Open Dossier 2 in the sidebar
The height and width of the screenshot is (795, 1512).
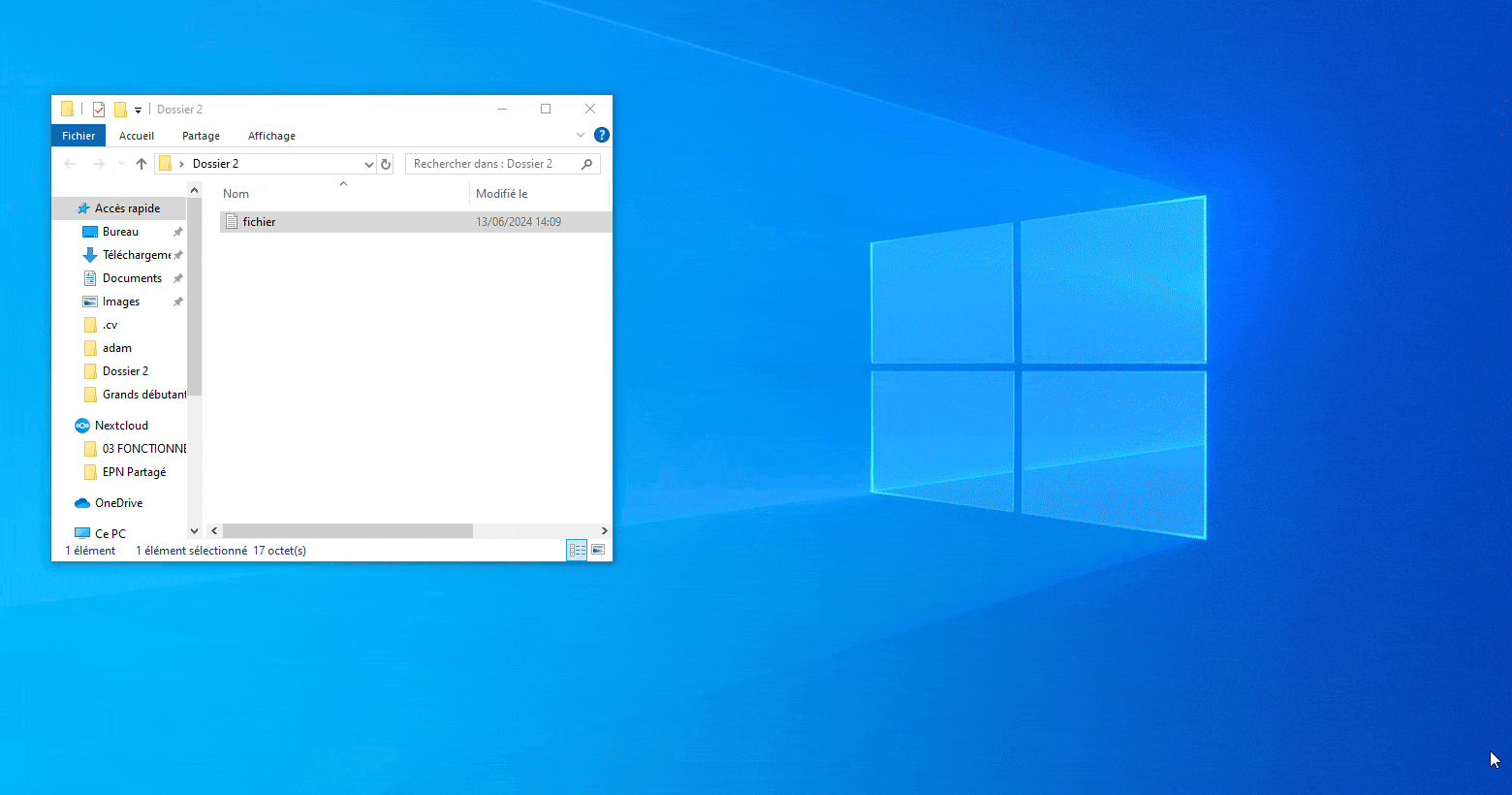click(125, 371)
